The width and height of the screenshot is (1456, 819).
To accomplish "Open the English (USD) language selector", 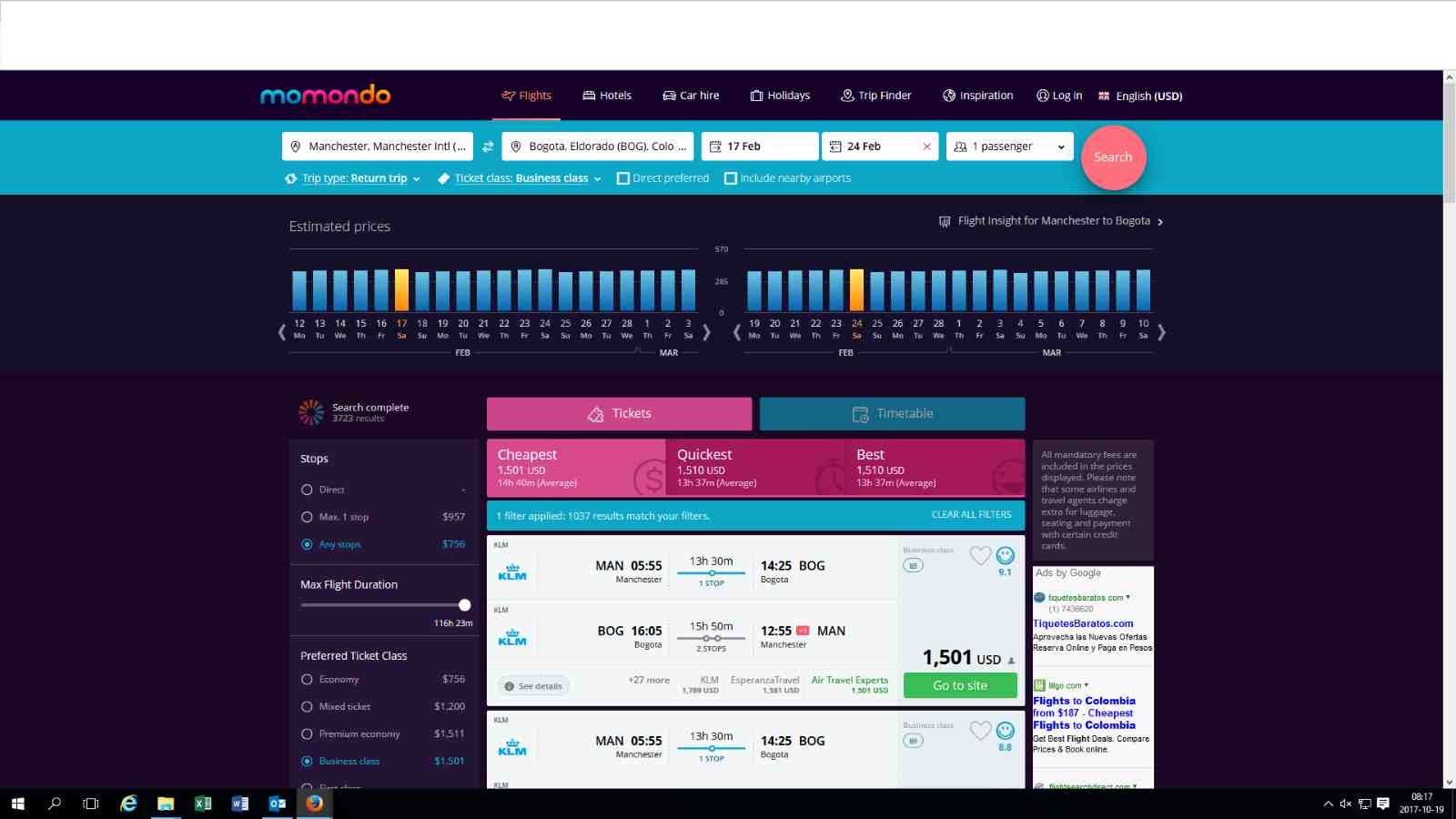I will coord(1140,96).
